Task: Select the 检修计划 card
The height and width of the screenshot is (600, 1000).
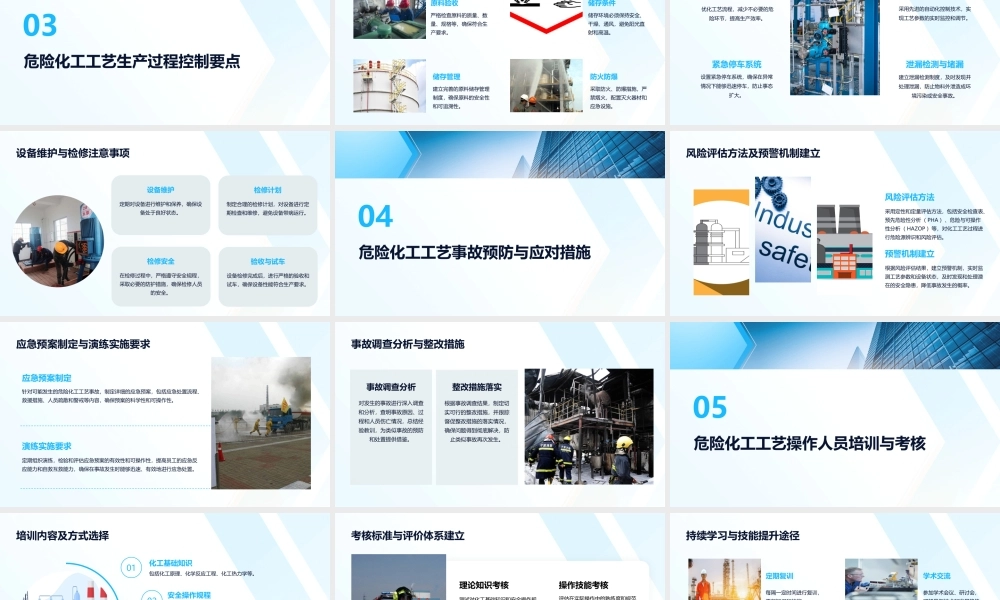Action: (268, 205)
